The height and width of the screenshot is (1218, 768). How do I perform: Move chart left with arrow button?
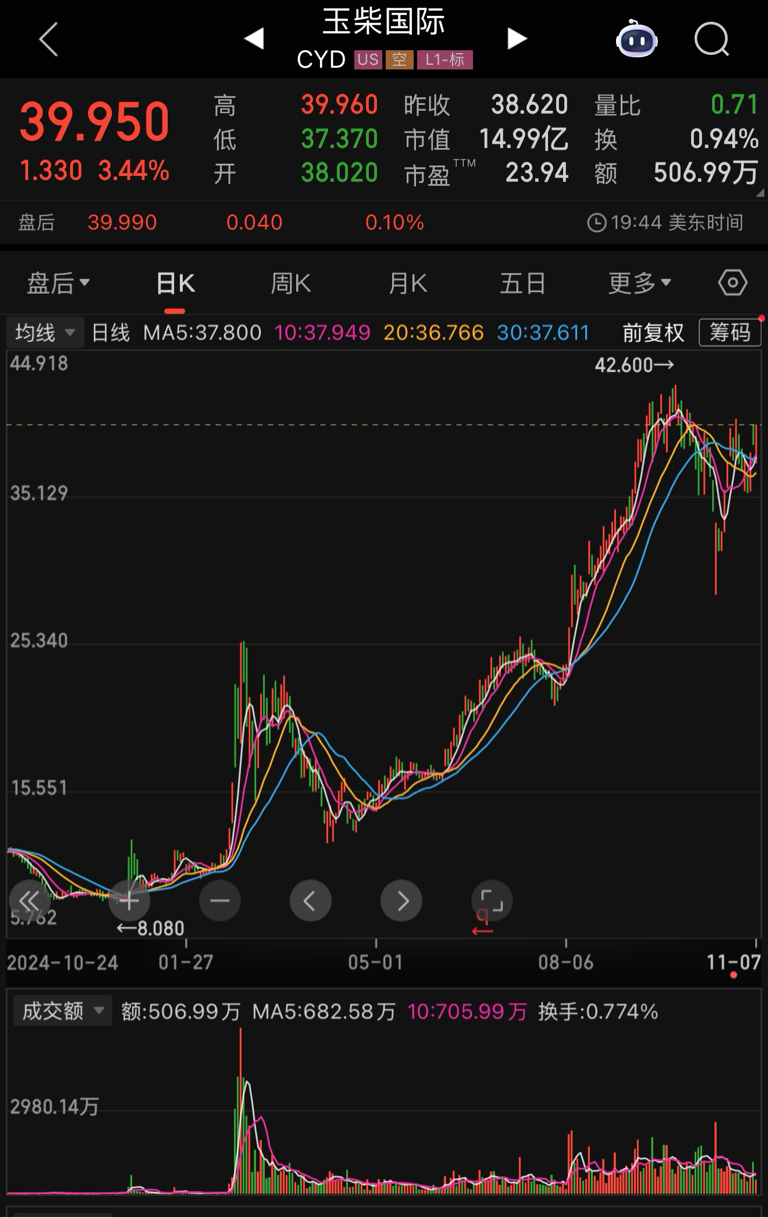coord(310,901)
